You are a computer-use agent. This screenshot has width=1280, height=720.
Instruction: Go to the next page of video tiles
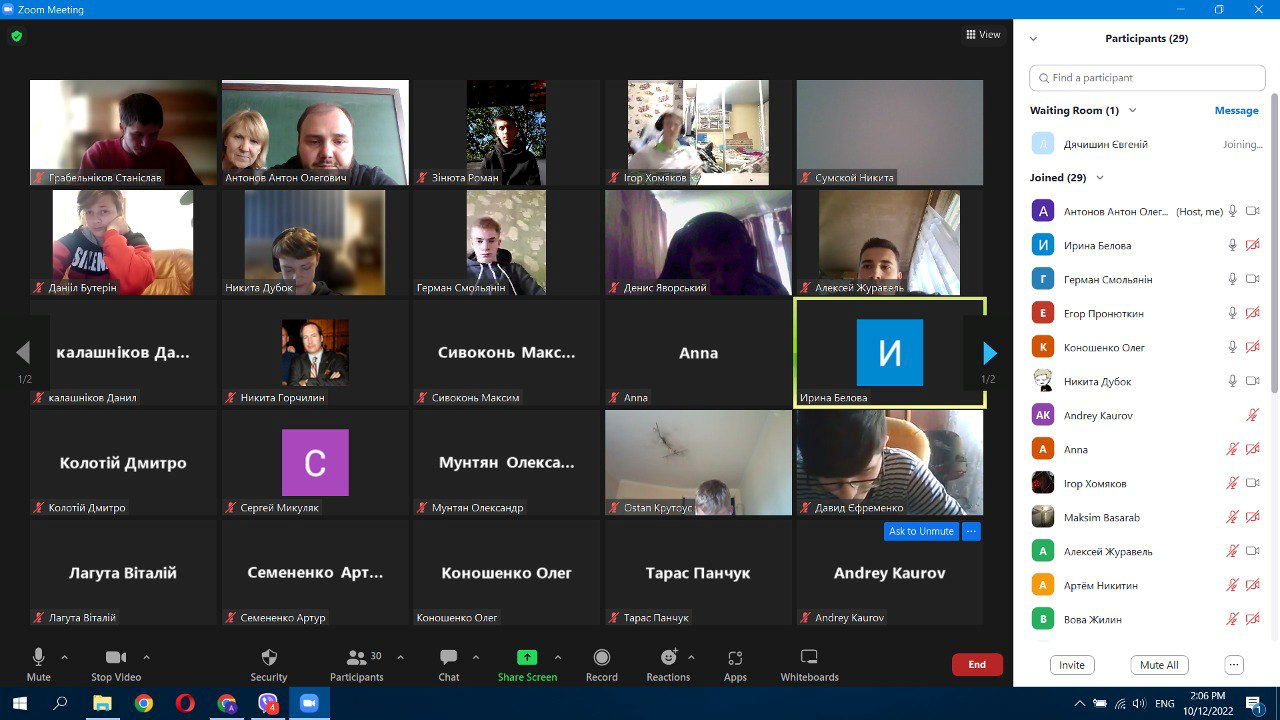[x=989, y=353]
